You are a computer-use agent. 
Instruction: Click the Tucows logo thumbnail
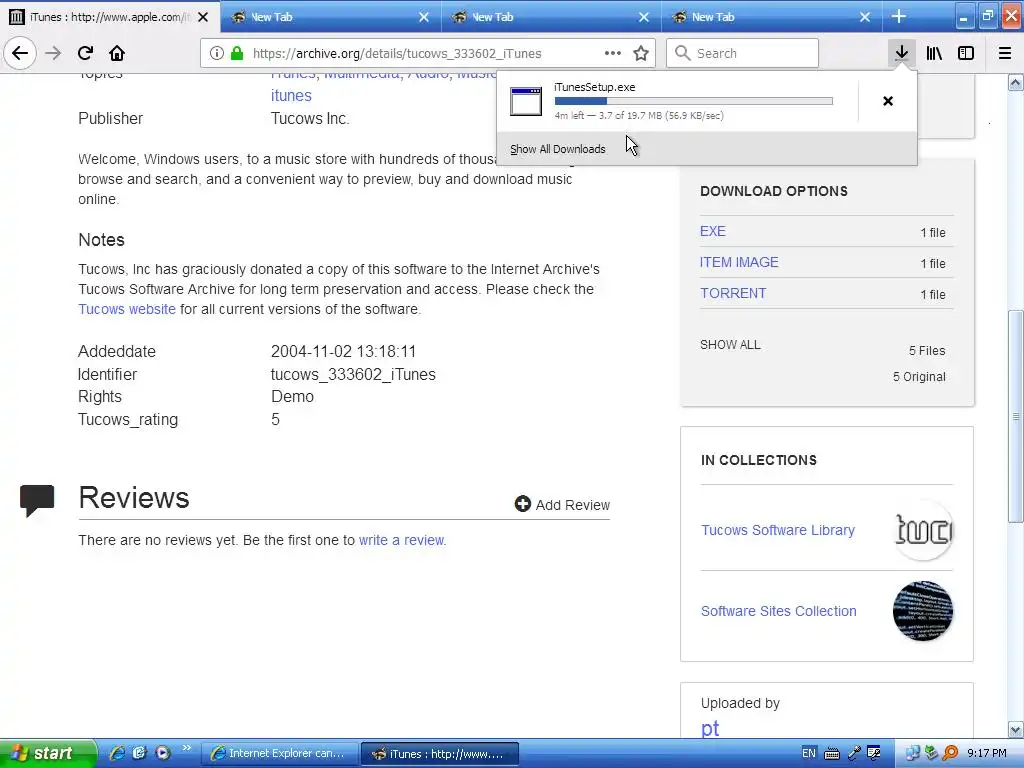[x=923, y=530]
